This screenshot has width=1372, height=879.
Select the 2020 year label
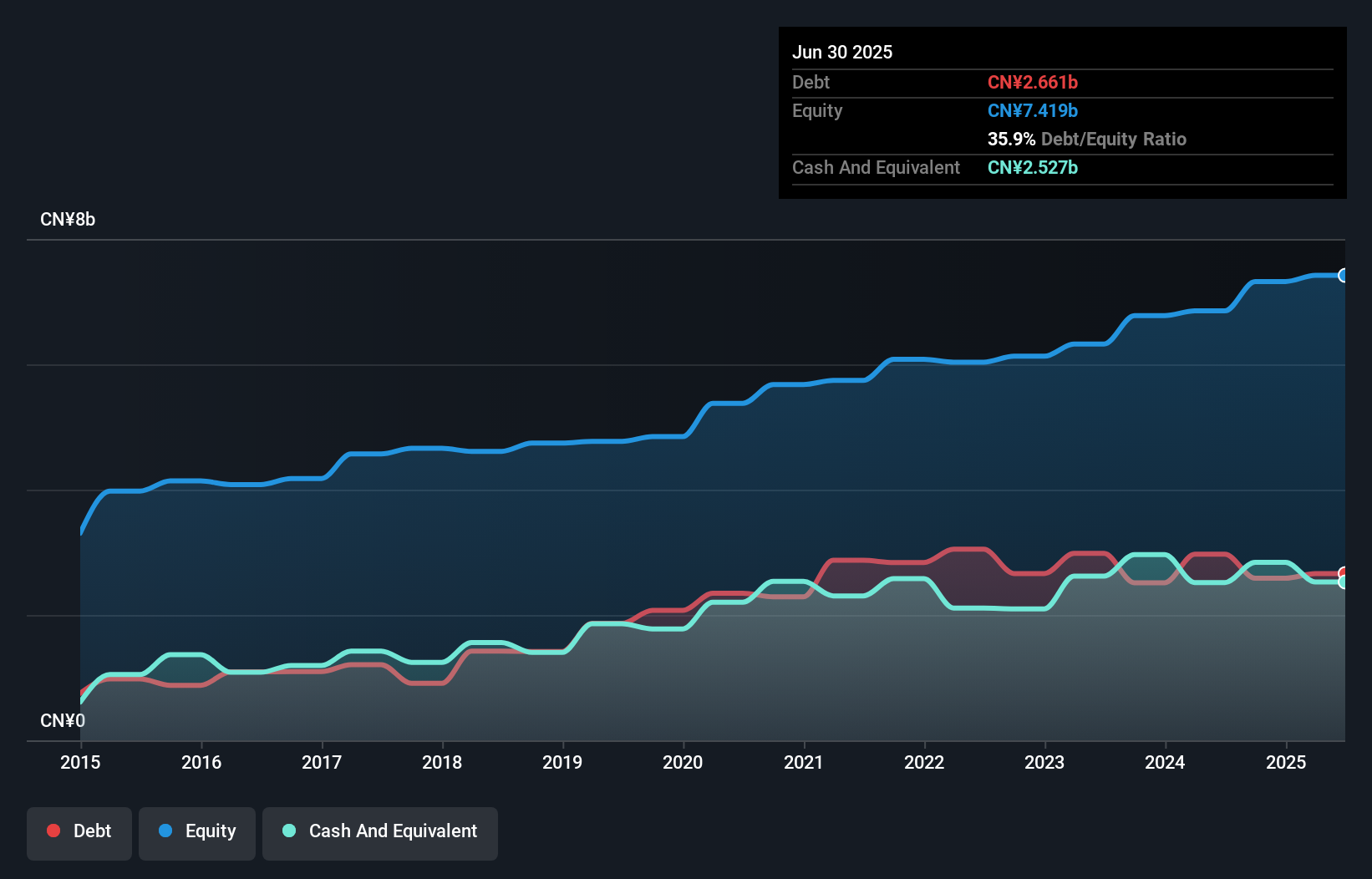683,762
